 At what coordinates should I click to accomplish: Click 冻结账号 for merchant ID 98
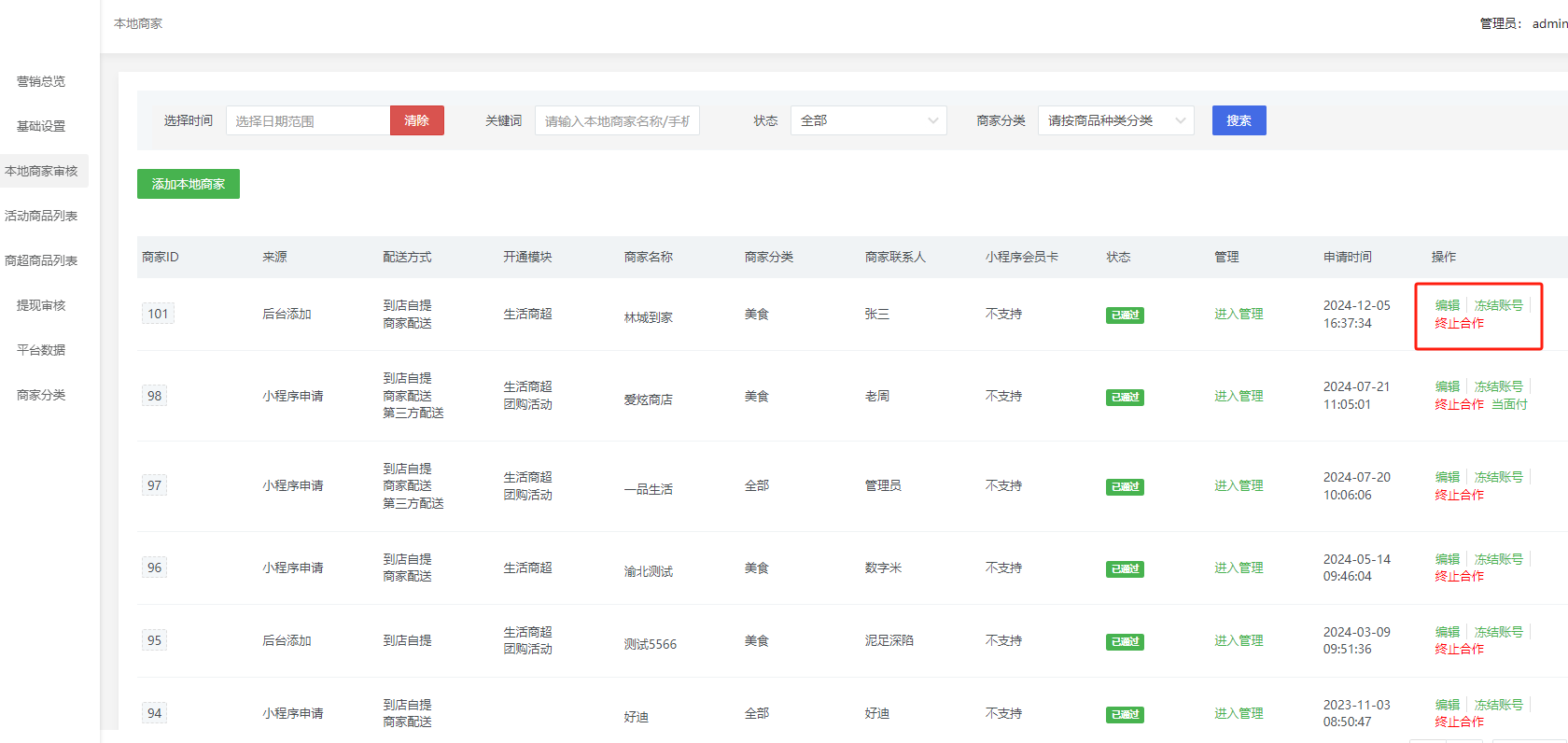pyautogui.click(x=1498, y=386)
